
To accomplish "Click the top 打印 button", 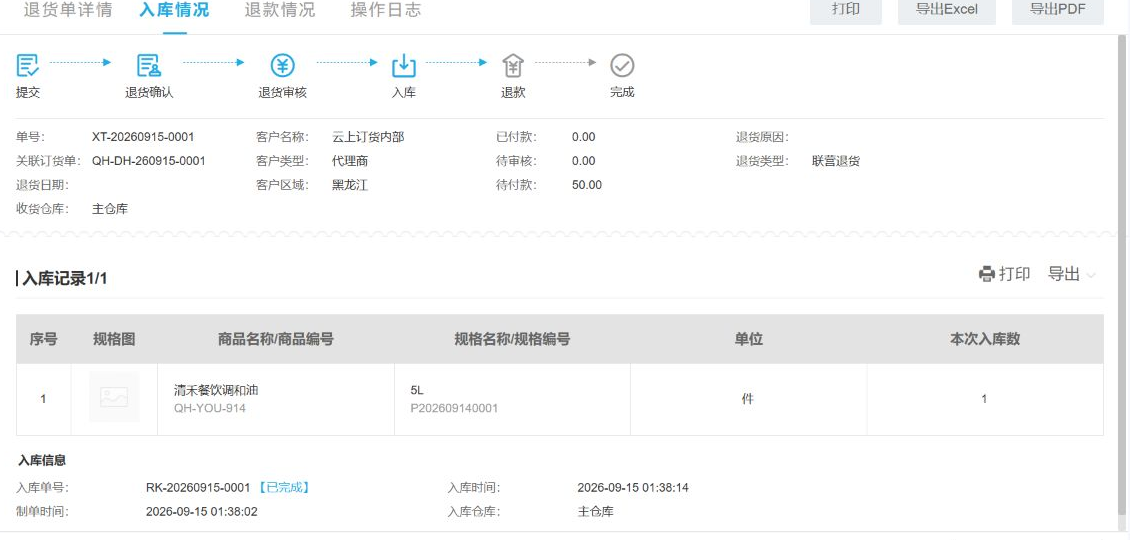I will pyautogui.click(x=845, y=11).
